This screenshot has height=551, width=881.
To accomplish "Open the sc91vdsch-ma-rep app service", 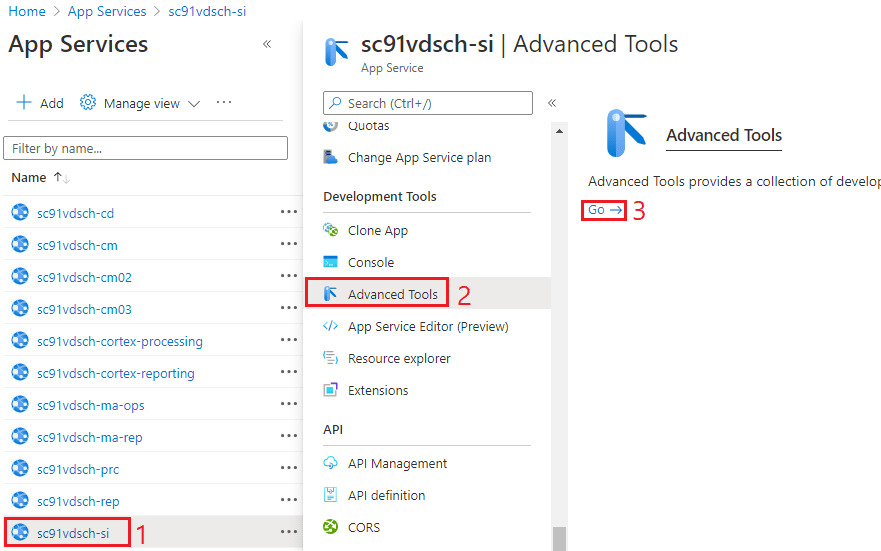I will coord(89,438).
